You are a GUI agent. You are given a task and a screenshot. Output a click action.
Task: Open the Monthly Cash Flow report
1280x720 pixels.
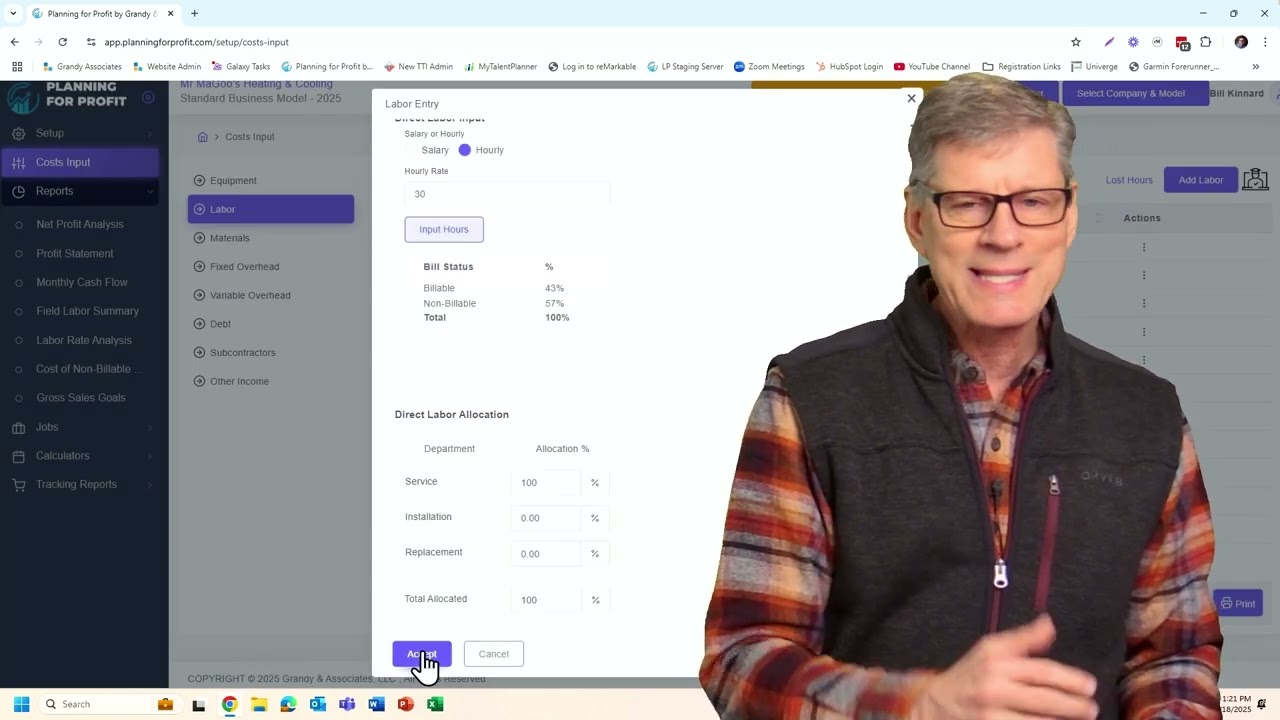pos(82,283)
